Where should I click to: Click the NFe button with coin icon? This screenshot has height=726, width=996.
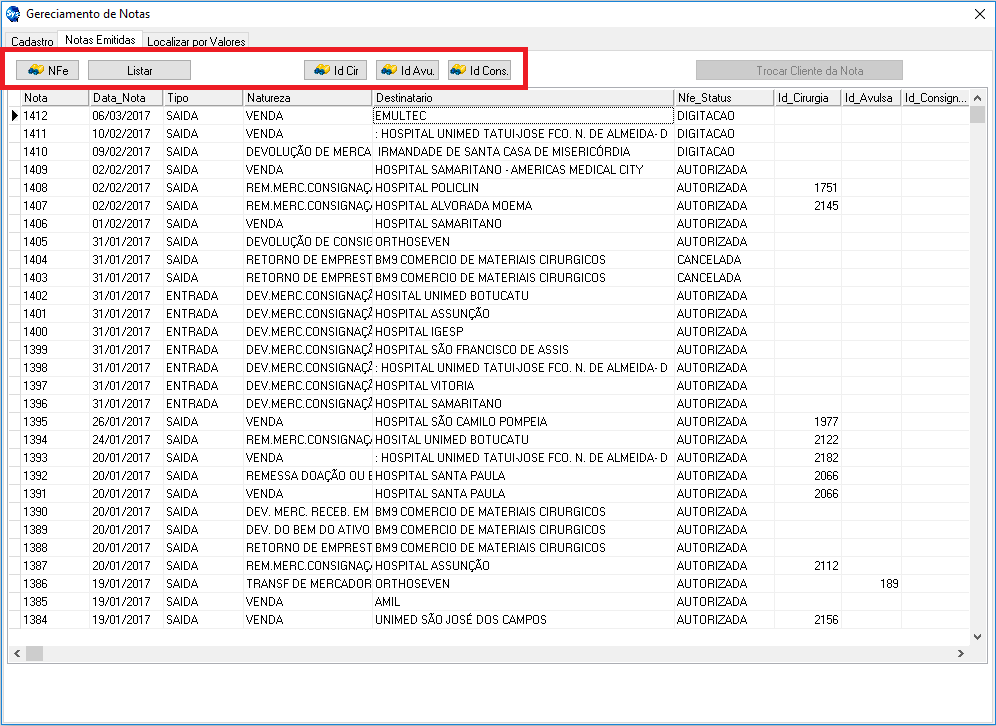point(47,70)
